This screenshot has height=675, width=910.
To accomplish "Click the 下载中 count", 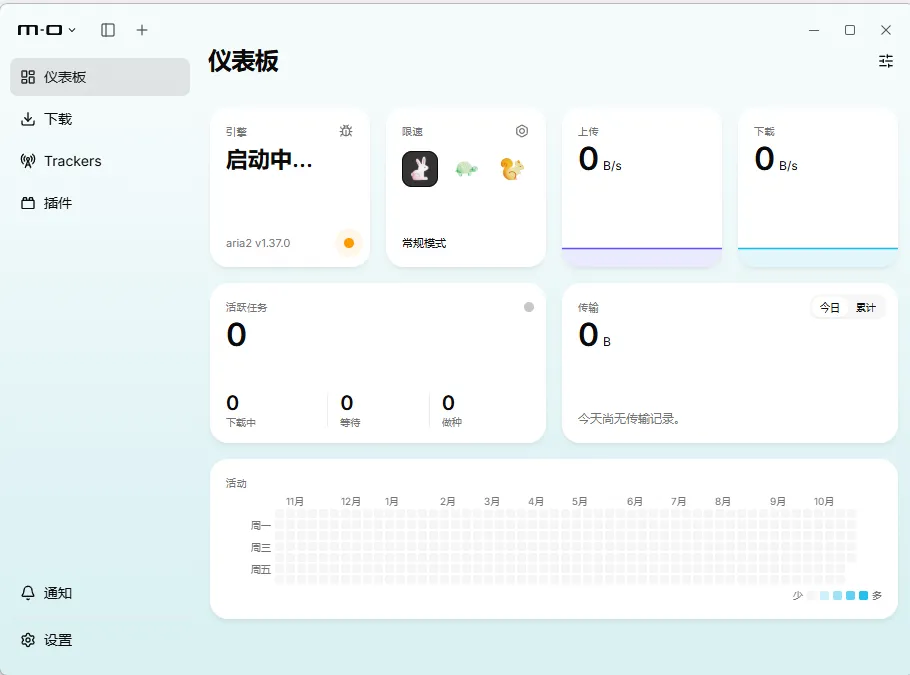I will tap(233, 402).
